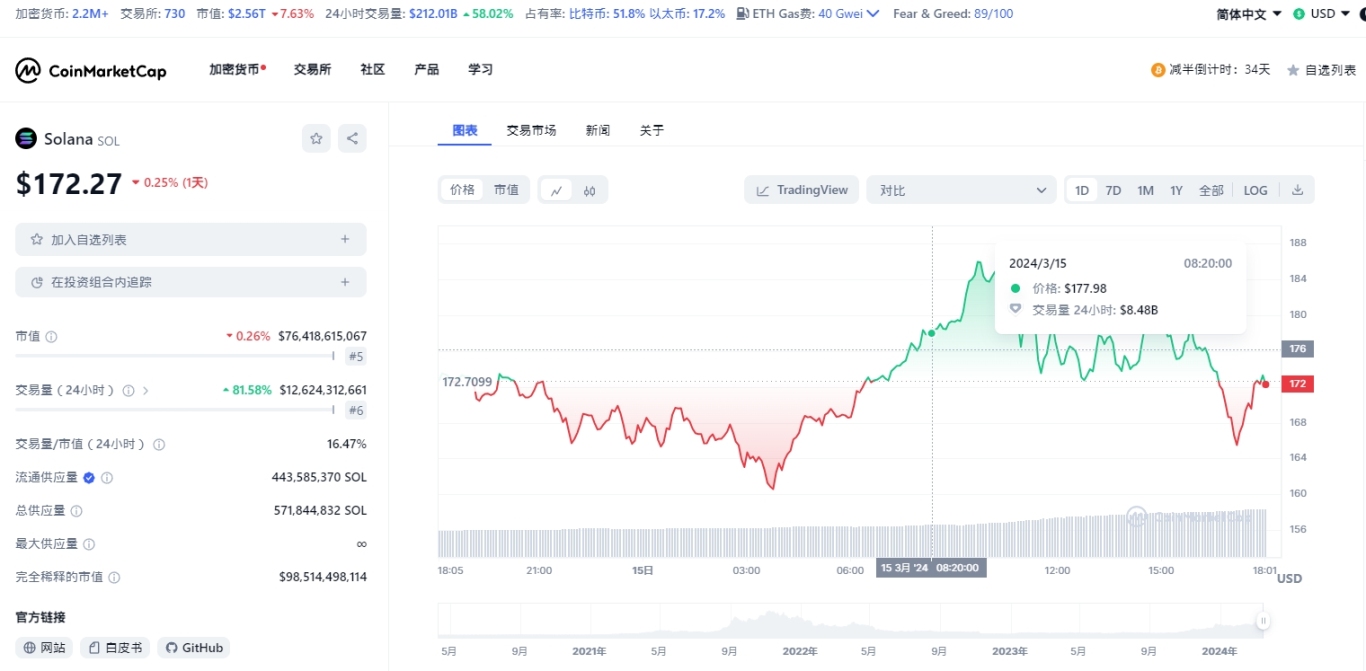Image resolution: width=1366 pixels, height=671 pixels.
Task: Expand 交易量（24小时）chevron arrow
Action: coord(146,391)
